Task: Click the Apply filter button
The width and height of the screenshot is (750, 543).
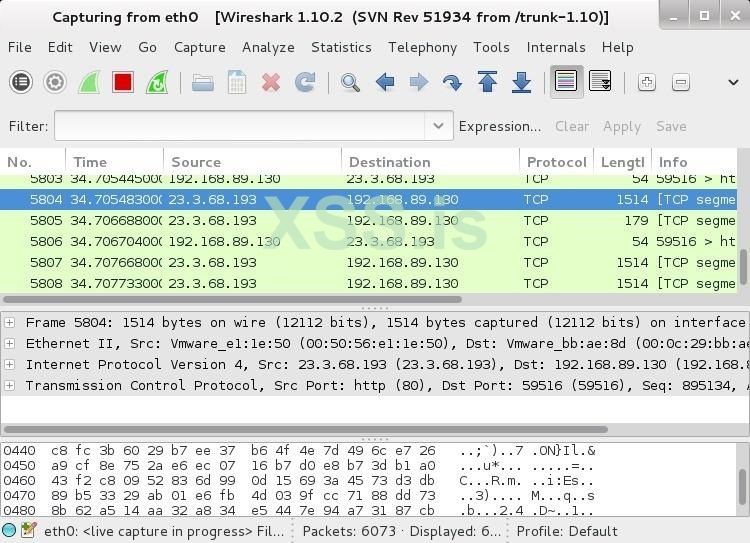Action: click(x=622, y=126)
